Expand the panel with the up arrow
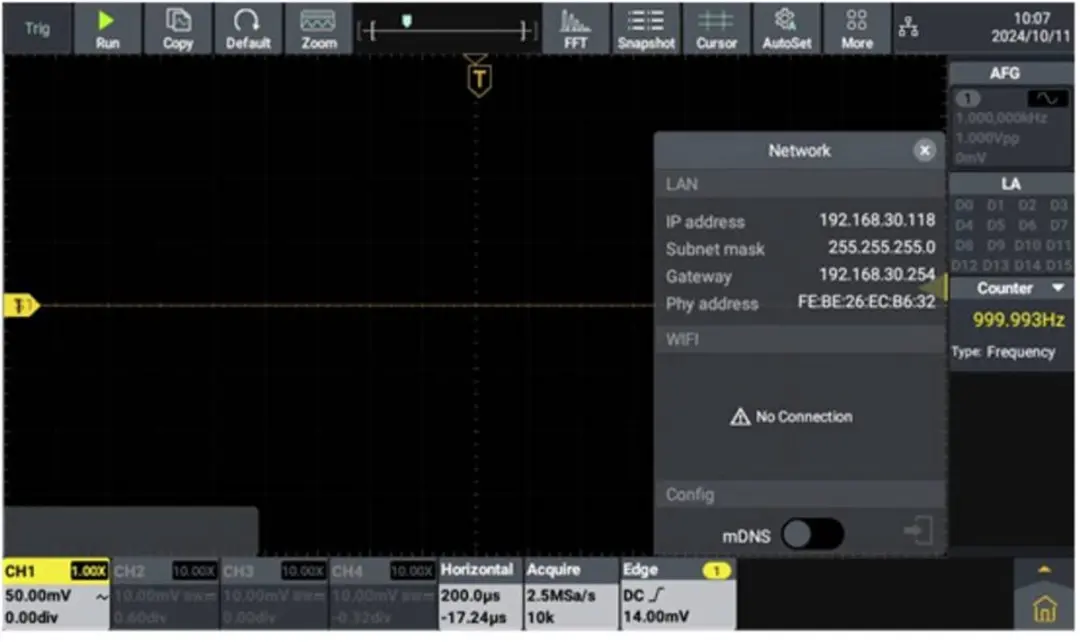 (1044, 570)
